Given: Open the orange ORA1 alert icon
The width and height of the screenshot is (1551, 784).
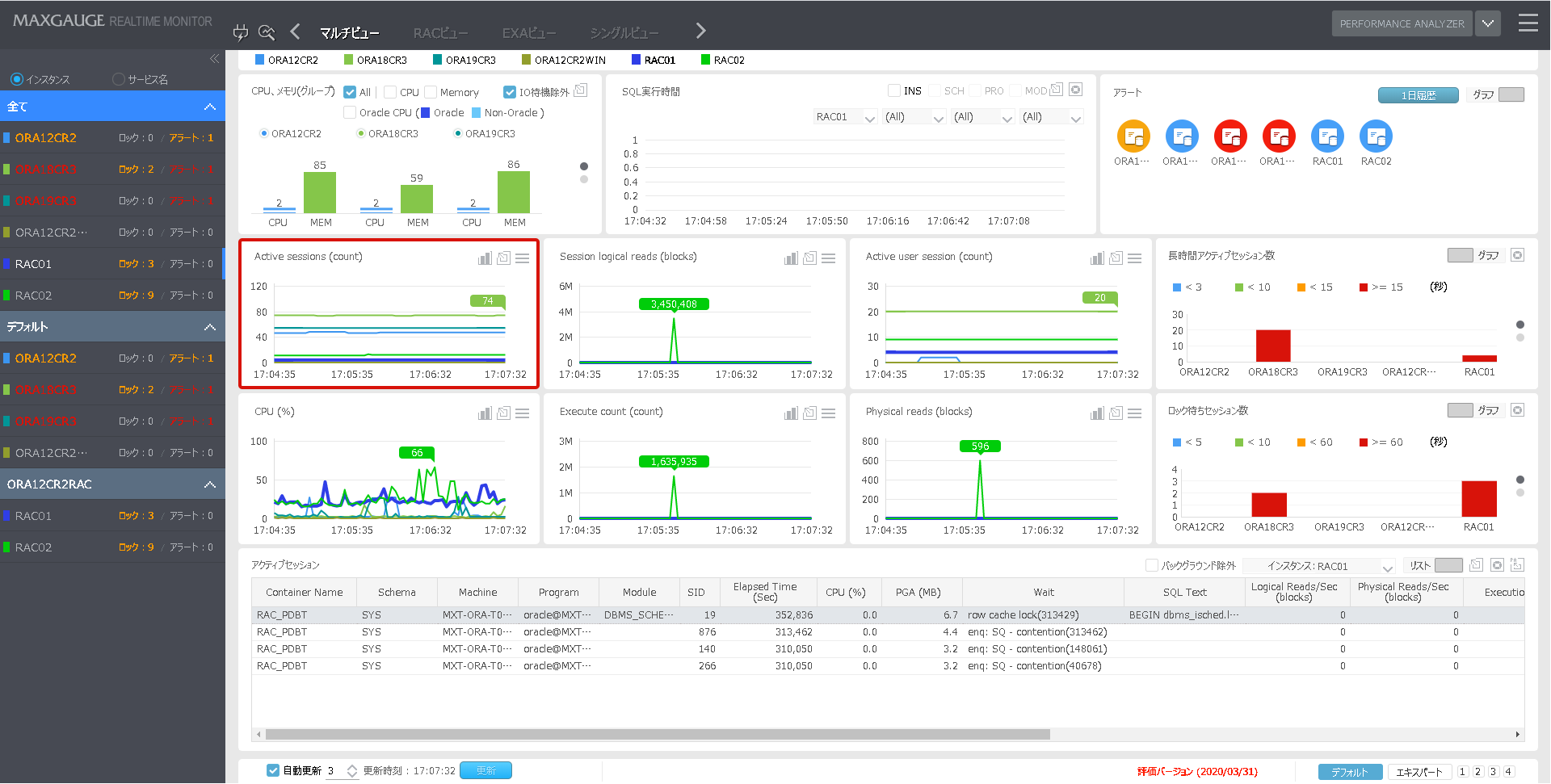Looking at the screenshot, I should 1133,136.
